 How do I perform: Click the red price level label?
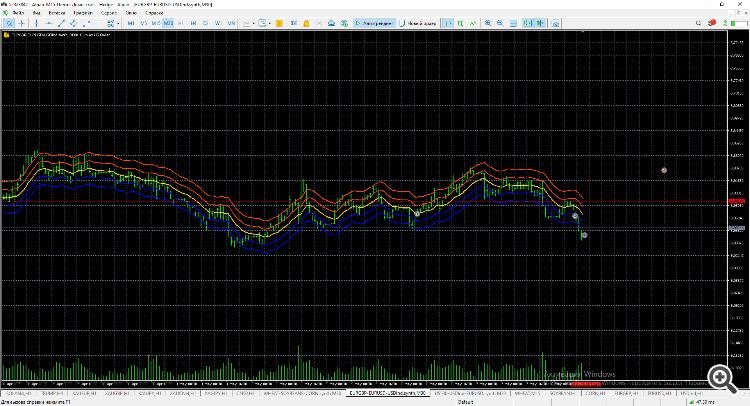(x=737, y=201)
